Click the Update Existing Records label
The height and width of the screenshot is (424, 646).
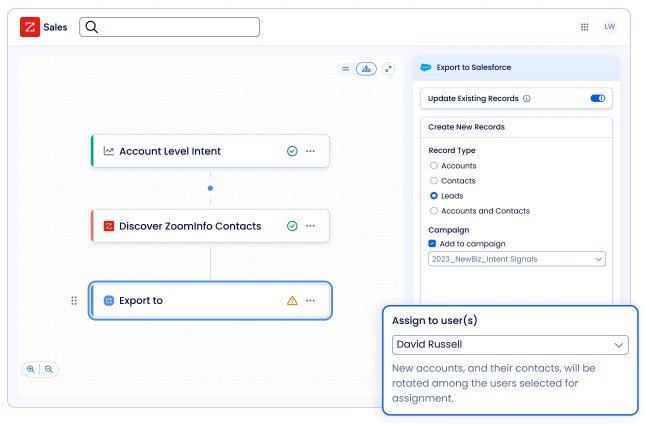pos(473,98)
